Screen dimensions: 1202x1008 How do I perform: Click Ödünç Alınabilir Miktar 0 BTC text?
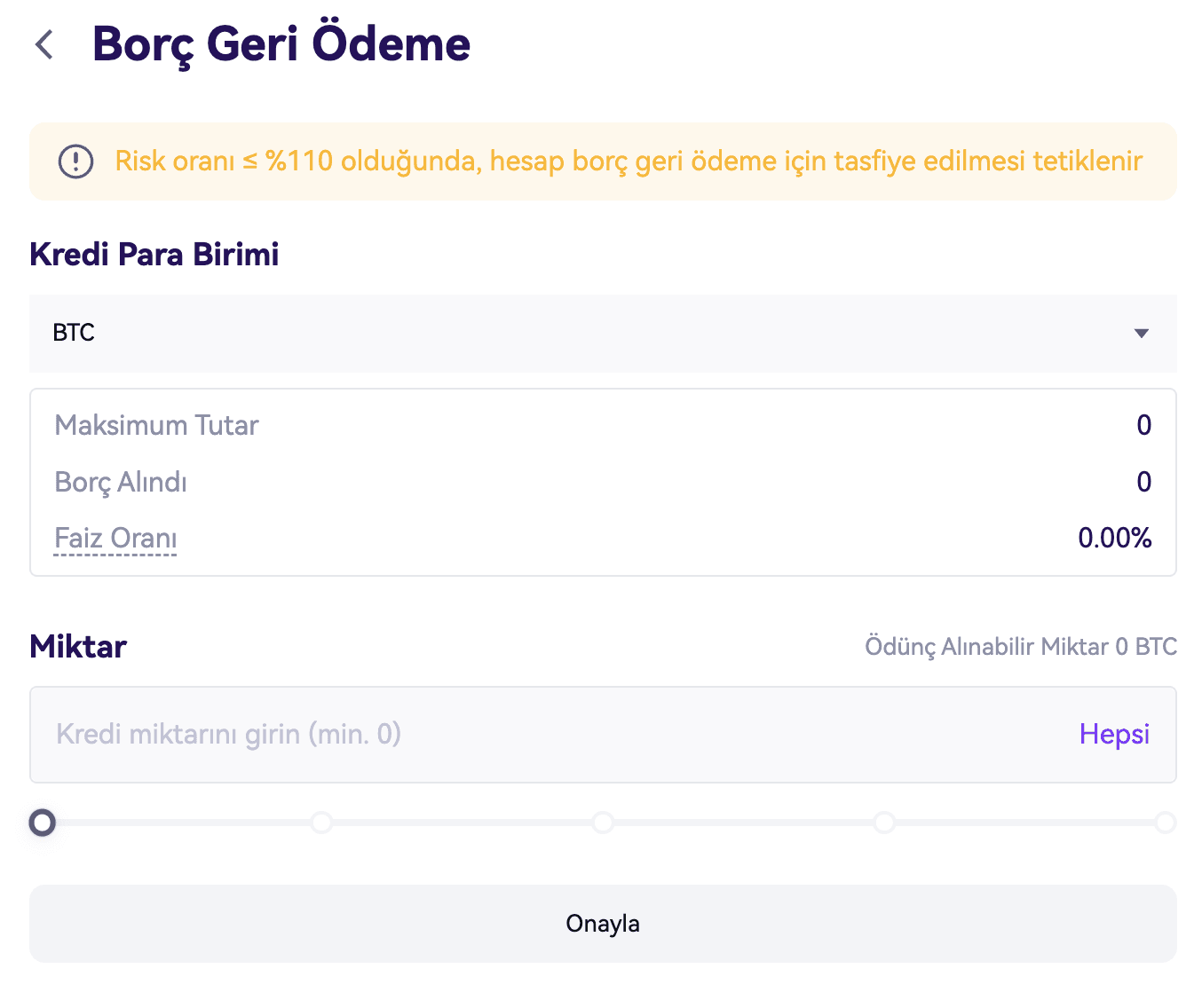click(1021, 647)
